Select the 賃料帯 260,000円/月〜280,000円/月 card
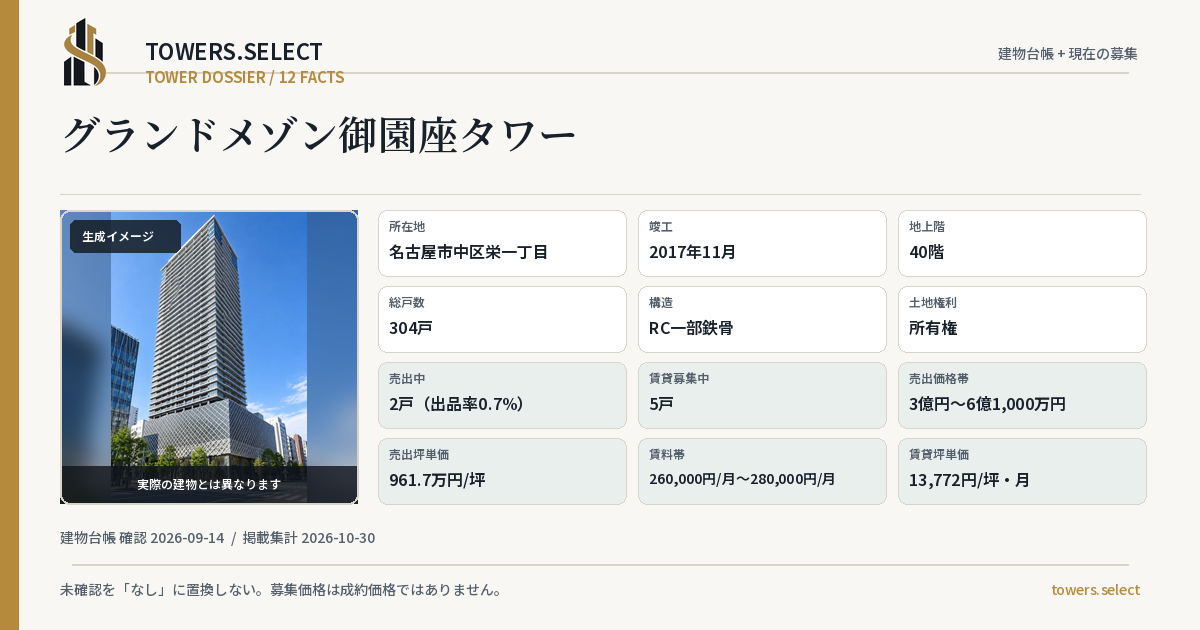Image resolution: width=1200 pixels, height=630 pixels. [762, 471]
